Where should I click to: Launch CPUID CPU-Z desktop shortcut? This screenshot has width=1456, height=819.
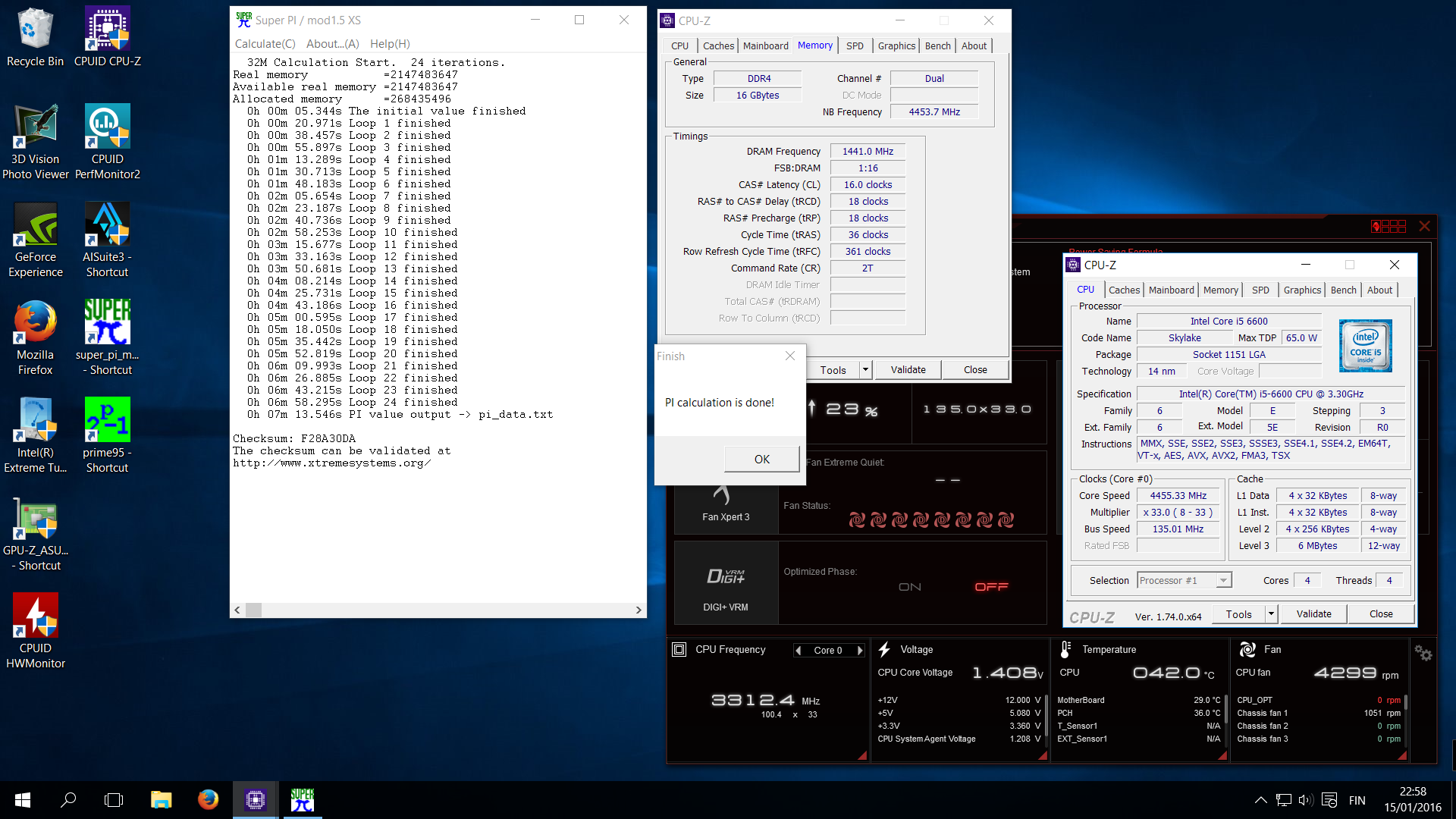click(107, 38)
